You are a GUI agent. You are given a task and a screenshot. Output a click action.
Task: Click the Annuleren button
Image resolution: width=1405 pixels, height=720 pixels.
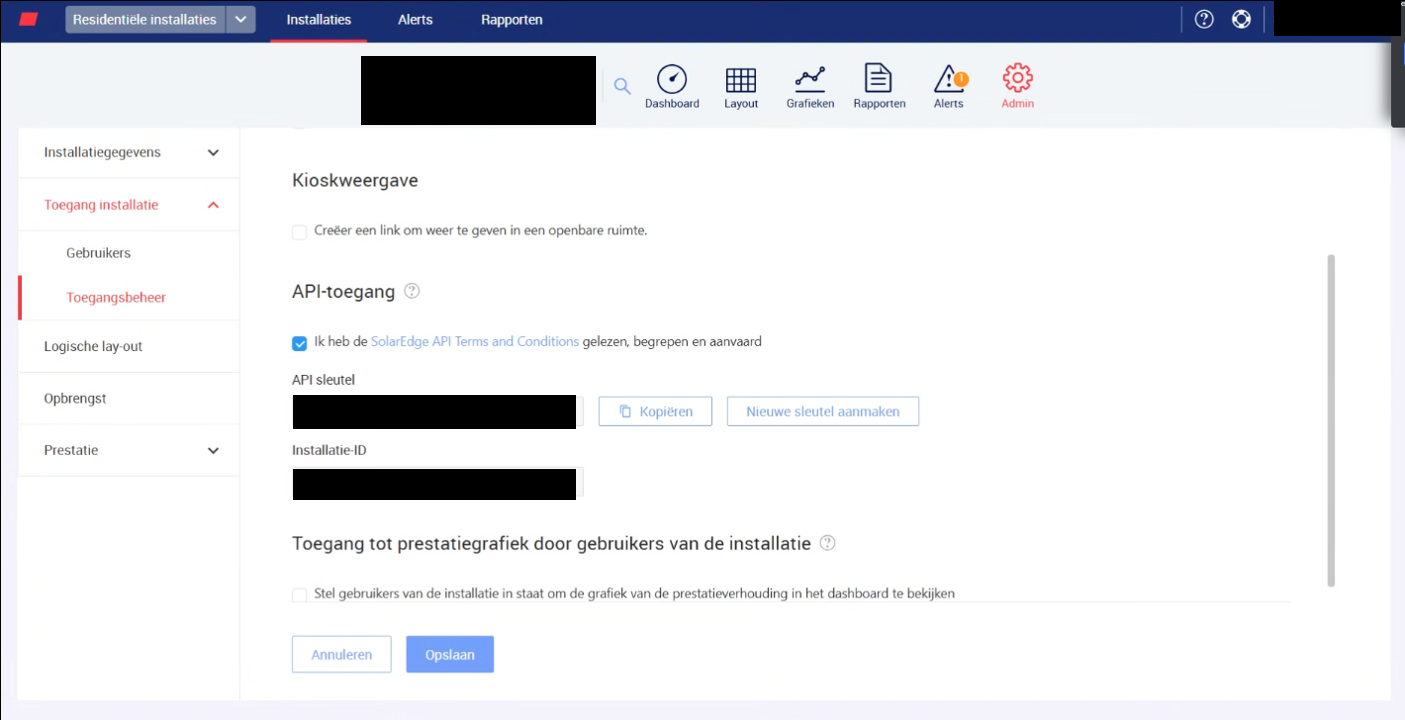341,654
